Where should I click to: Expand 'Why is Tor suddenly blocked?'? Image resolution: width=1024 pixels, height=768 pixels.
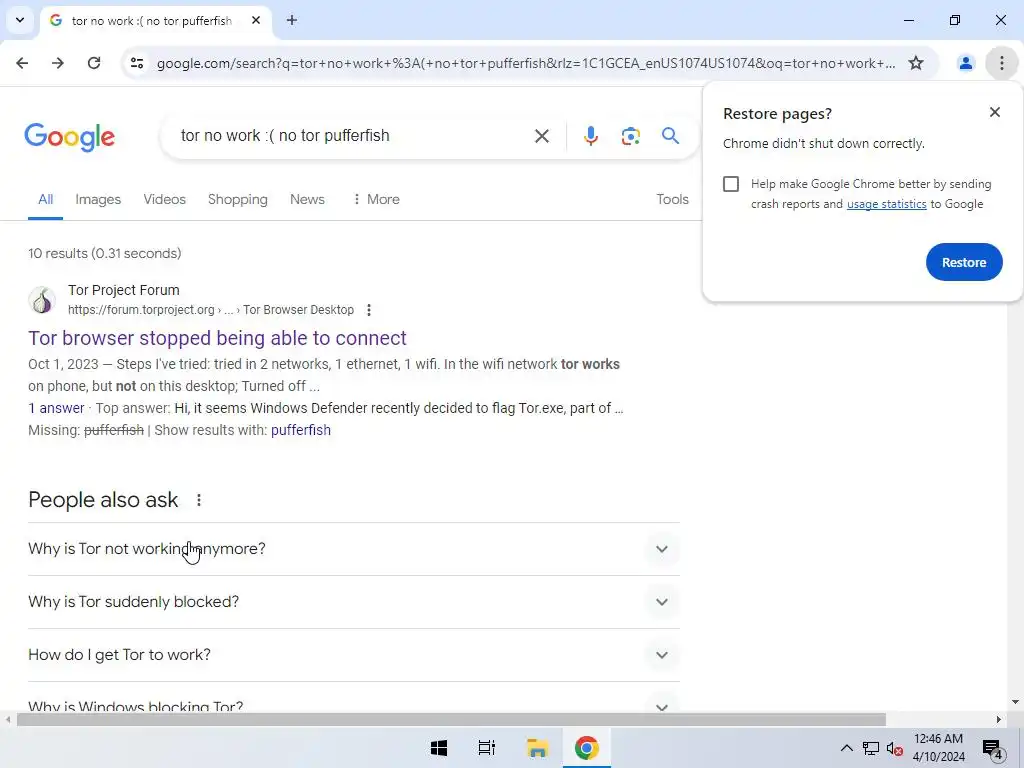pyautogui.click(x=354, y=602)
